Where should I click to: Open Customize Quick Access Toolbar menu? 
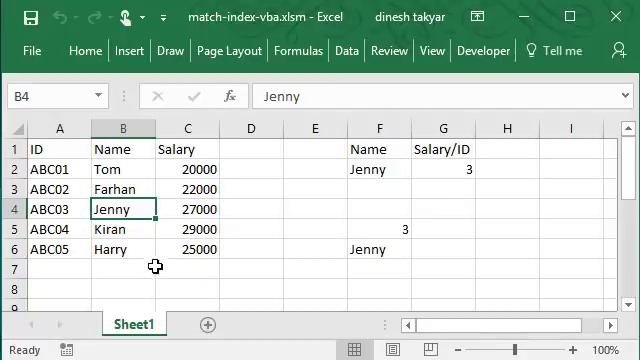pos(163,18)
